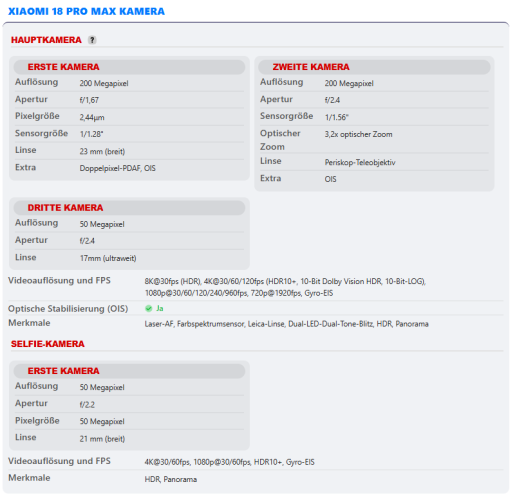Viewport: 517px width, 500px height.
Task: Select Doppelpixel-PDAF, OIS text
Action: pos(117,168)
